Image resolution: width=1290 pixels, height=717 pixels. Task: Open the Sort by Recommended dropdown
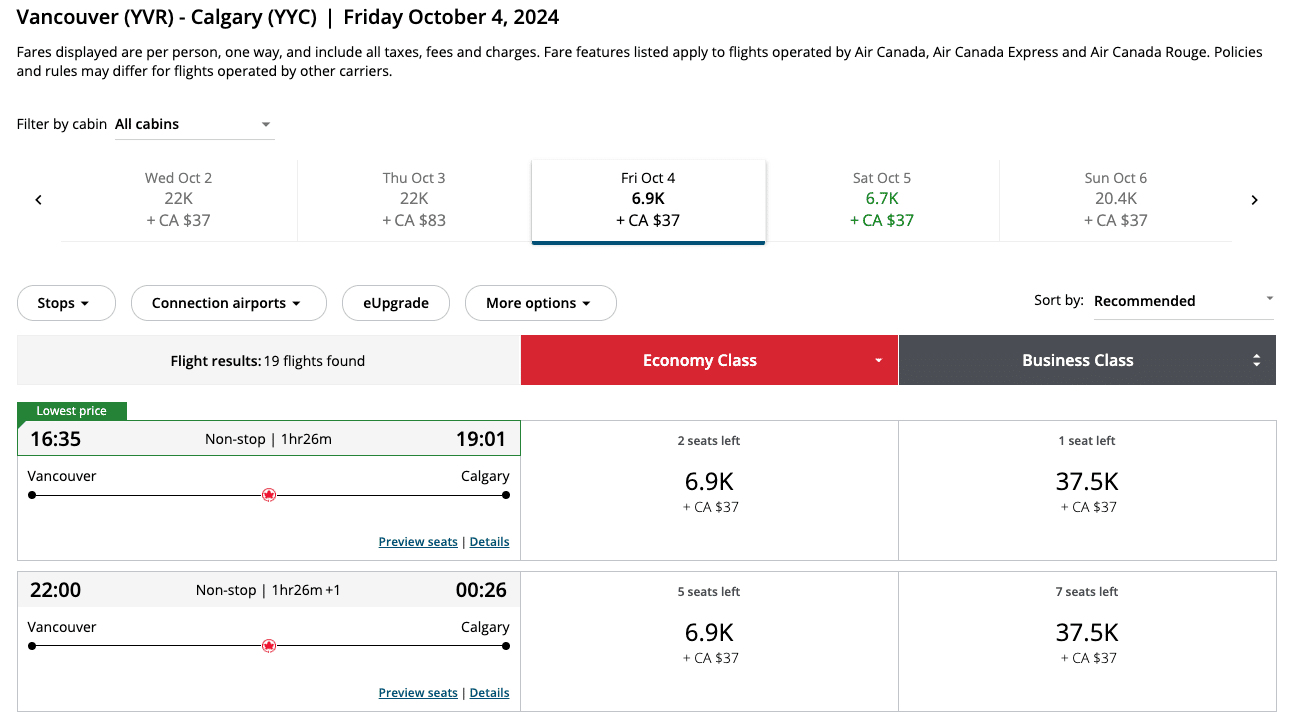tap(1183, 301)
